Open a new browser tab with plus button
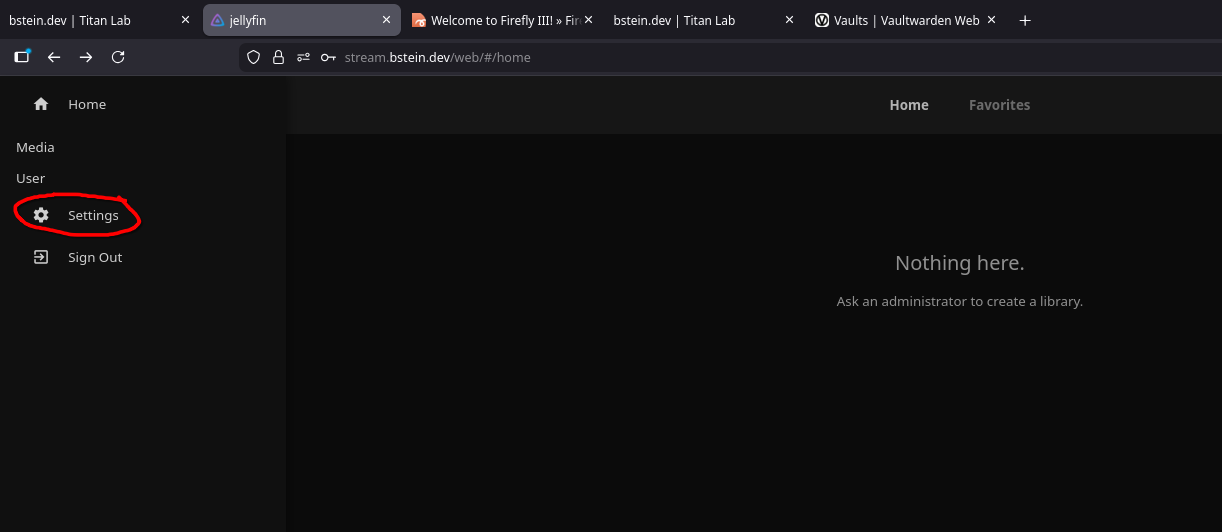 [x=1024, y=20]
